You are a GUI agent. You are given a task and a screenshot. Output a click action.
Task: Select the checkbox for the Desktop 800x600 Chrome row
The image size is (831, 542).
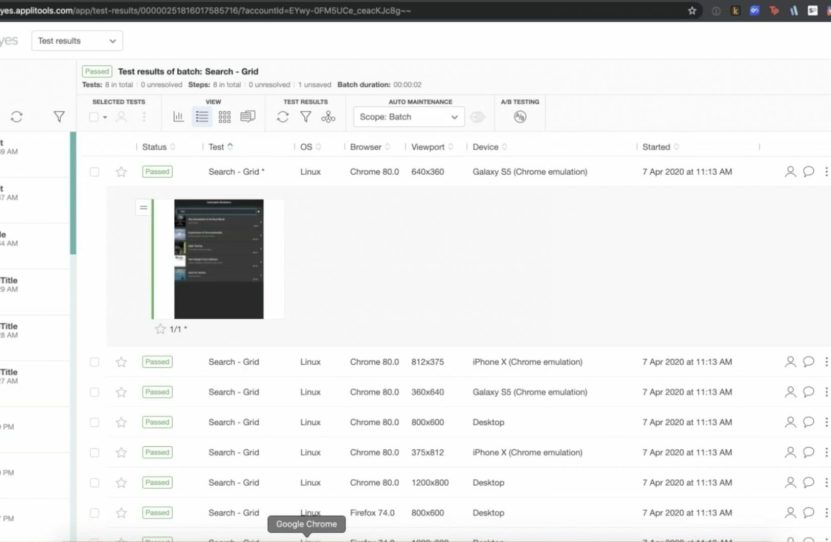click(95, 422)
